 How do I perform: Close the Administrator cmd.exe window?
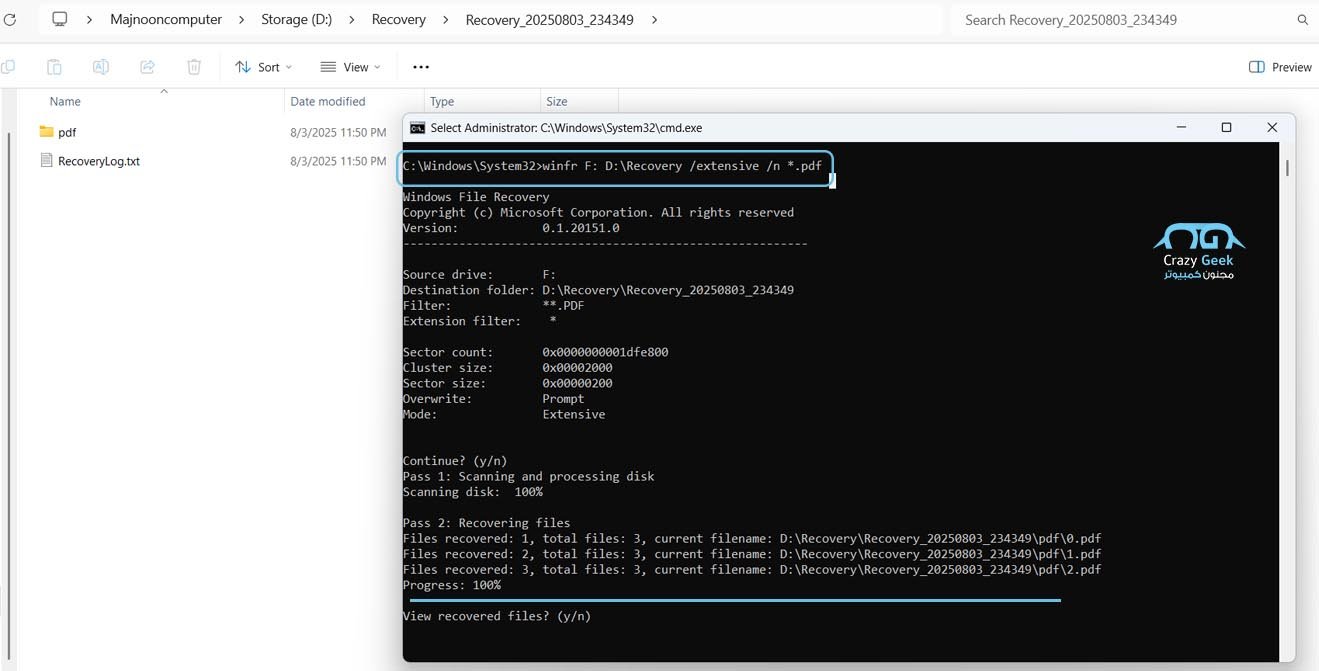[x=1272, y=128]
